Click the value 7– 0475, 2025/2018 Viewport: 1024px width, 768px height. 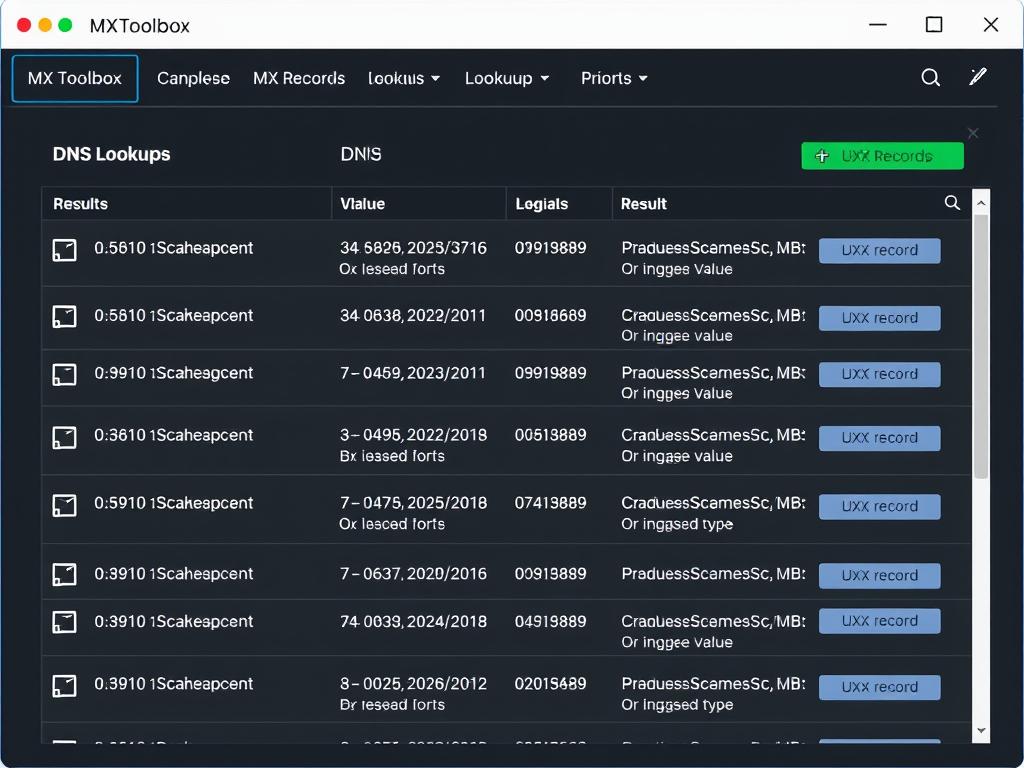[413, 503]
